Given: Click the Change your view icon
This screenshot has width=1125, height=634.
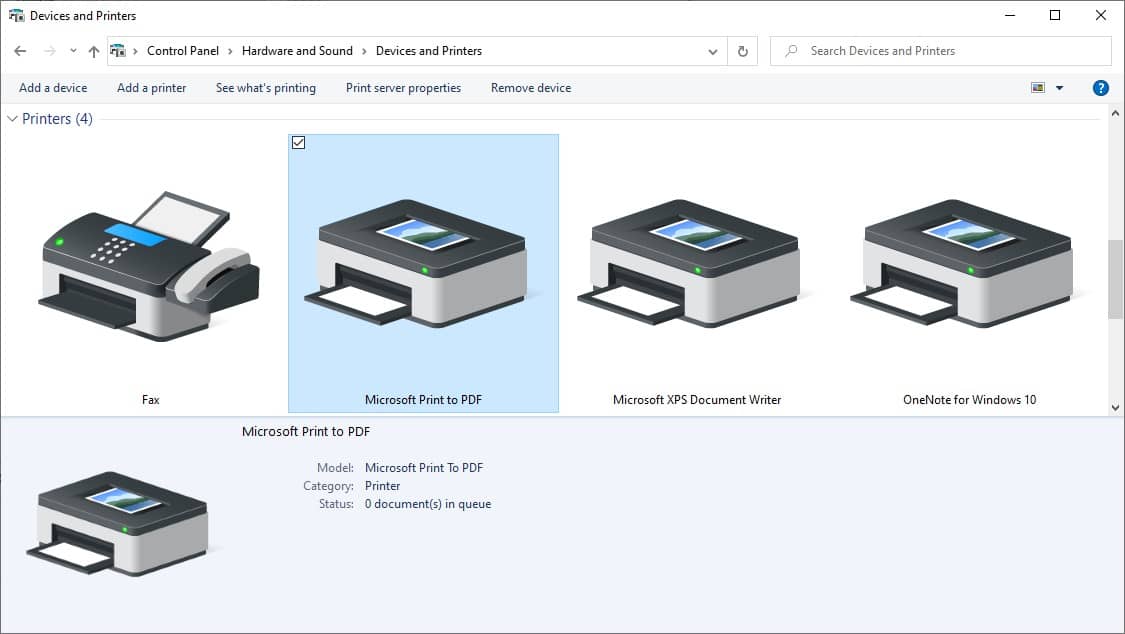Looking at the screenshot, I should pos(1037,88).
